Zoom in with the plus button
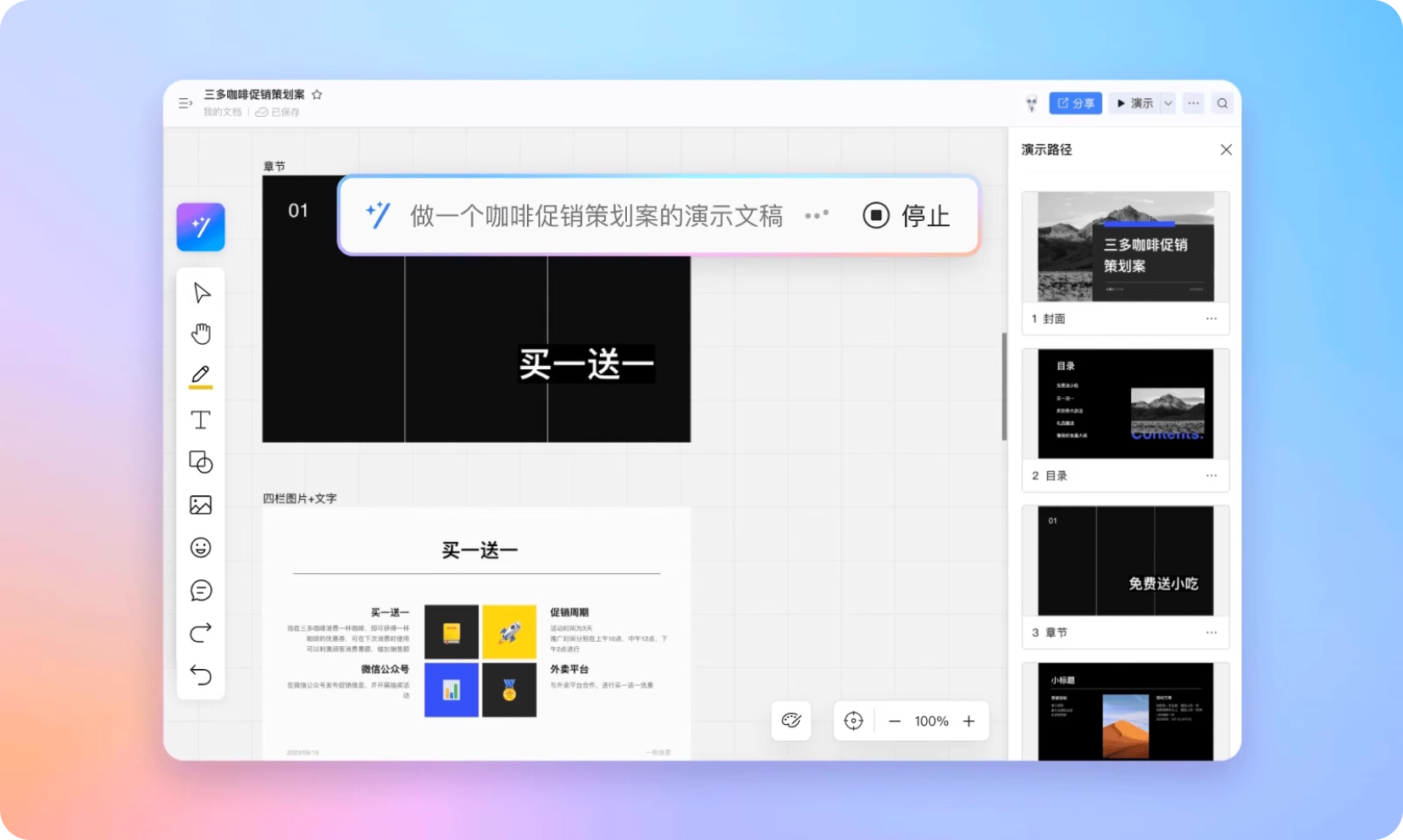 tap(969, 721)
